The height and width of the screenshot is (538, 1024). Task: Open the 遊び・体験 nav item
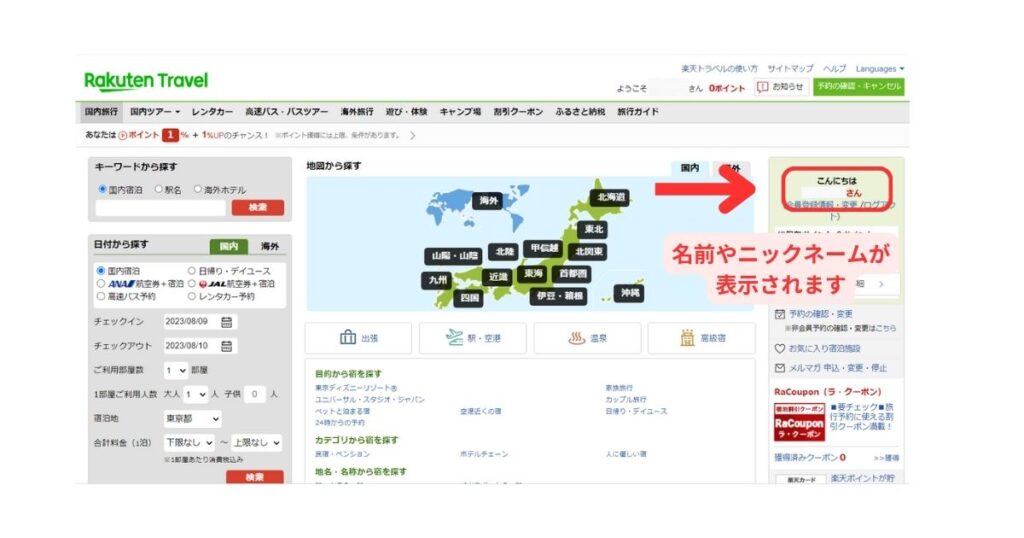pyautogui.click(x=406, y=112)
